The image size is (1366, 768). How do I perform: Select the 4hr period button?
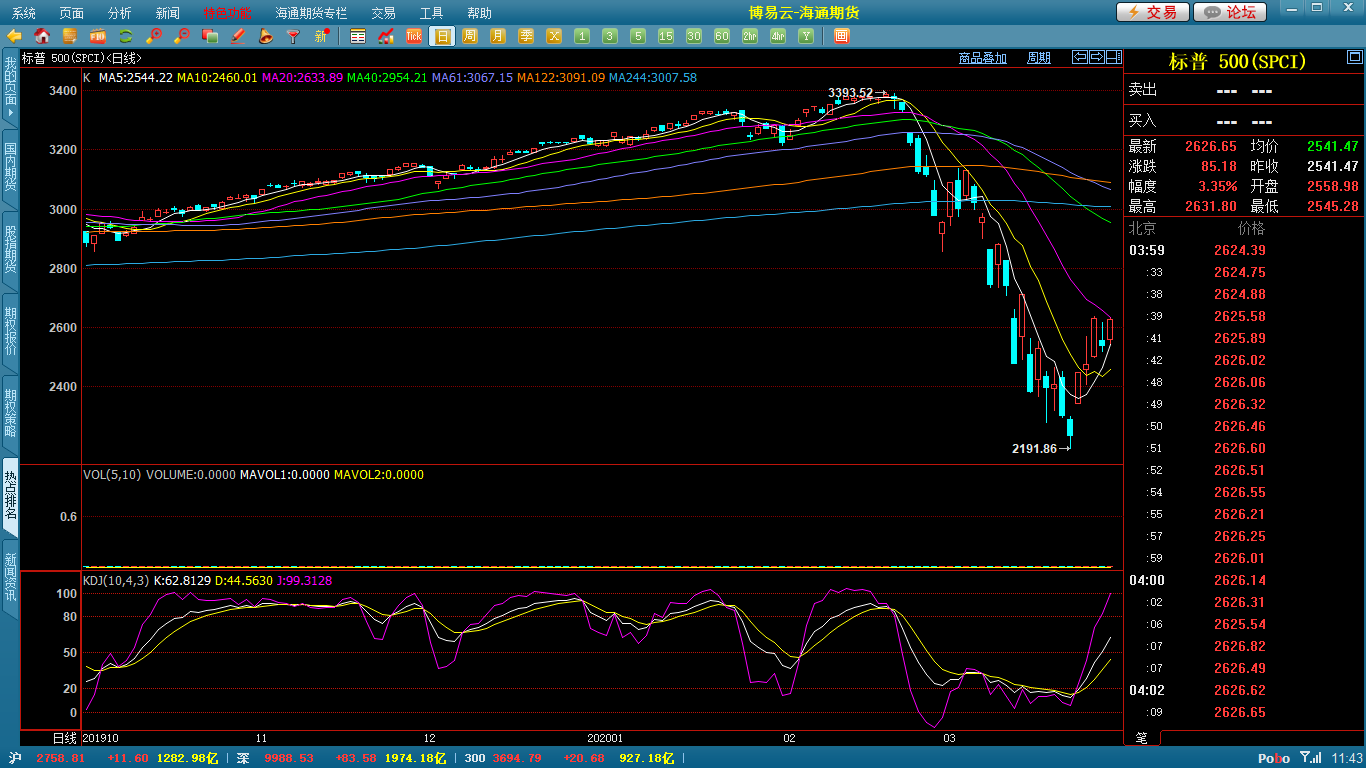(x=778, y=36)
